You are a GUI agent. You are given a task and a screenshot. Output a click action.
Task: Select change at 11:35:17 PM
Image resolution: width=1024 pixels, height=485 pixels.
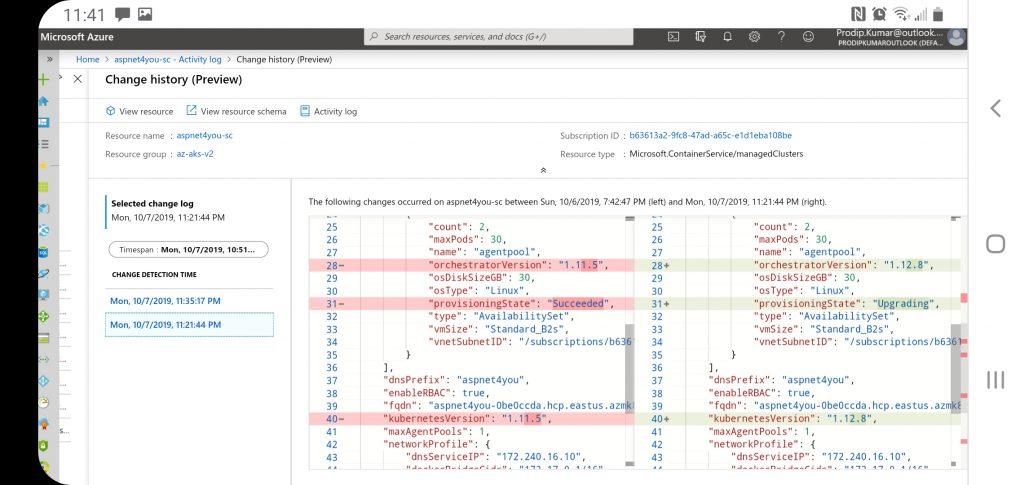click(165, 301)
